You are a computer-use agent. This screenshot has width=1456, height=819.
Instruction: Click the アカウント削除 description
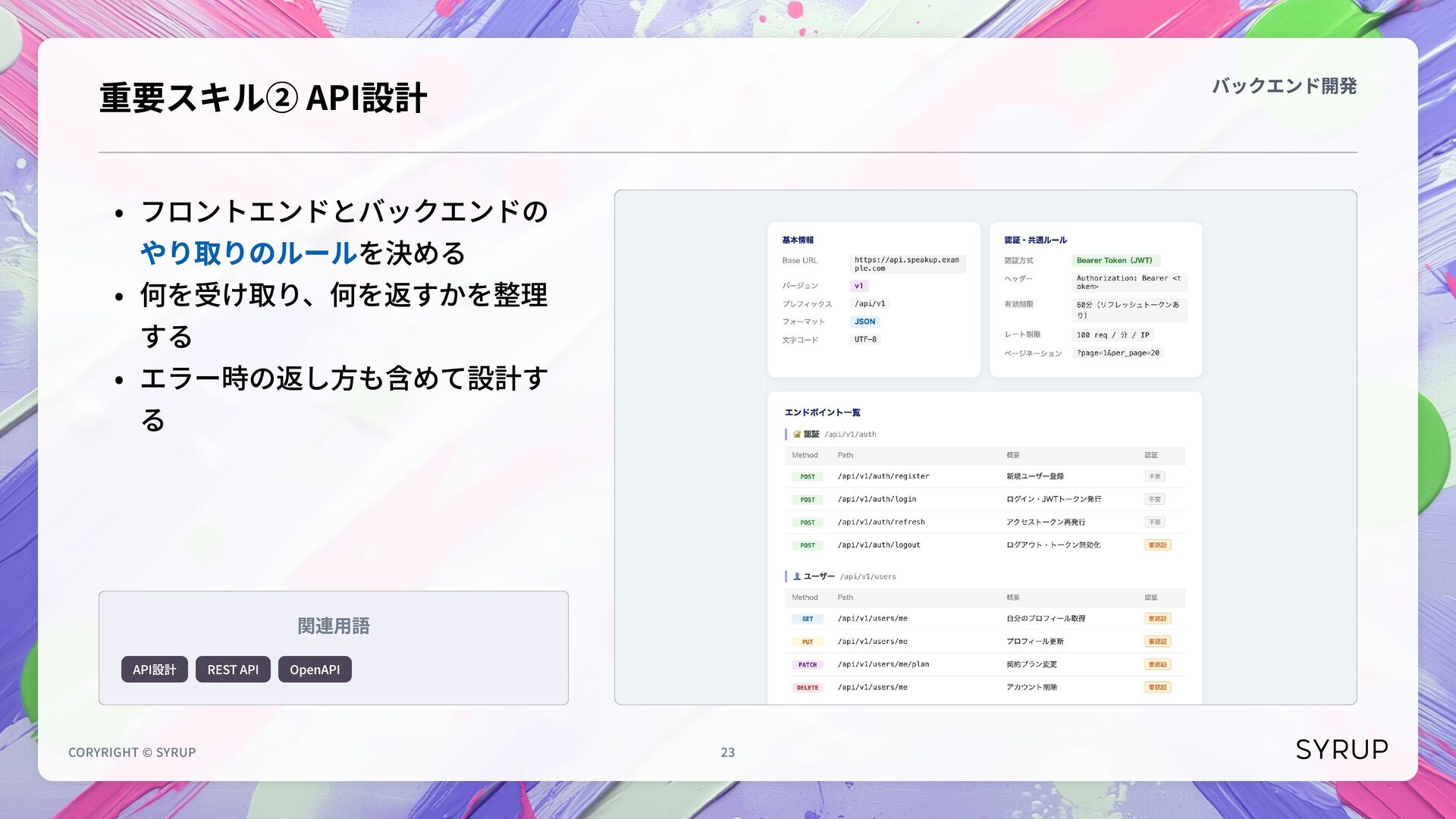(1032, 687)
